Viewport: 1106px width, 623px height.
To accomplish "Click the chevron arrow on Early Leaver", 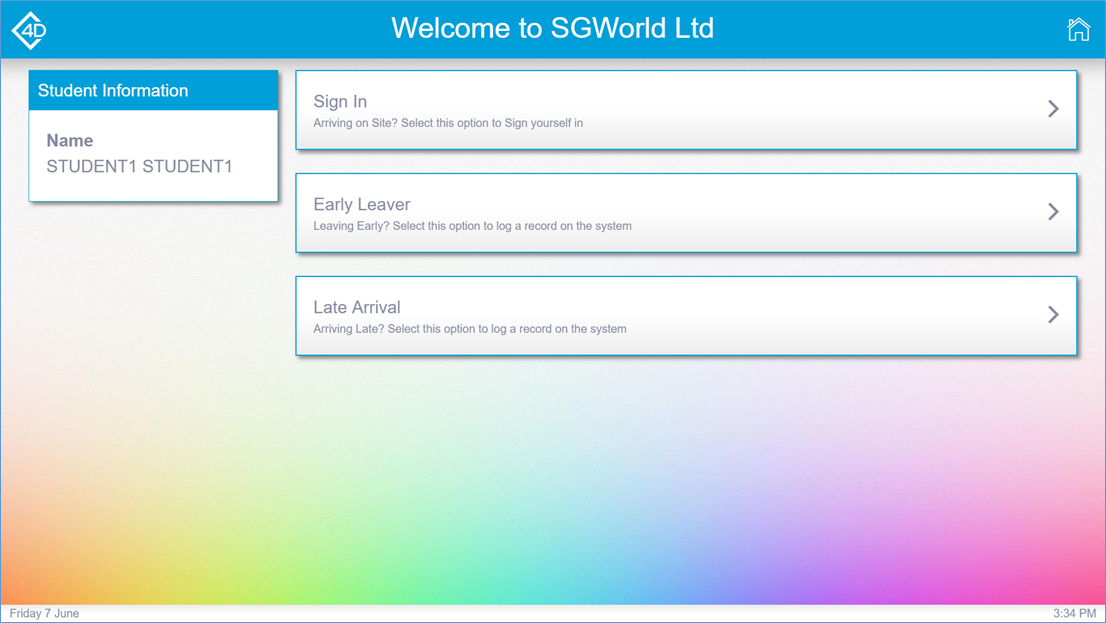I will click(x=1053, y=212).
